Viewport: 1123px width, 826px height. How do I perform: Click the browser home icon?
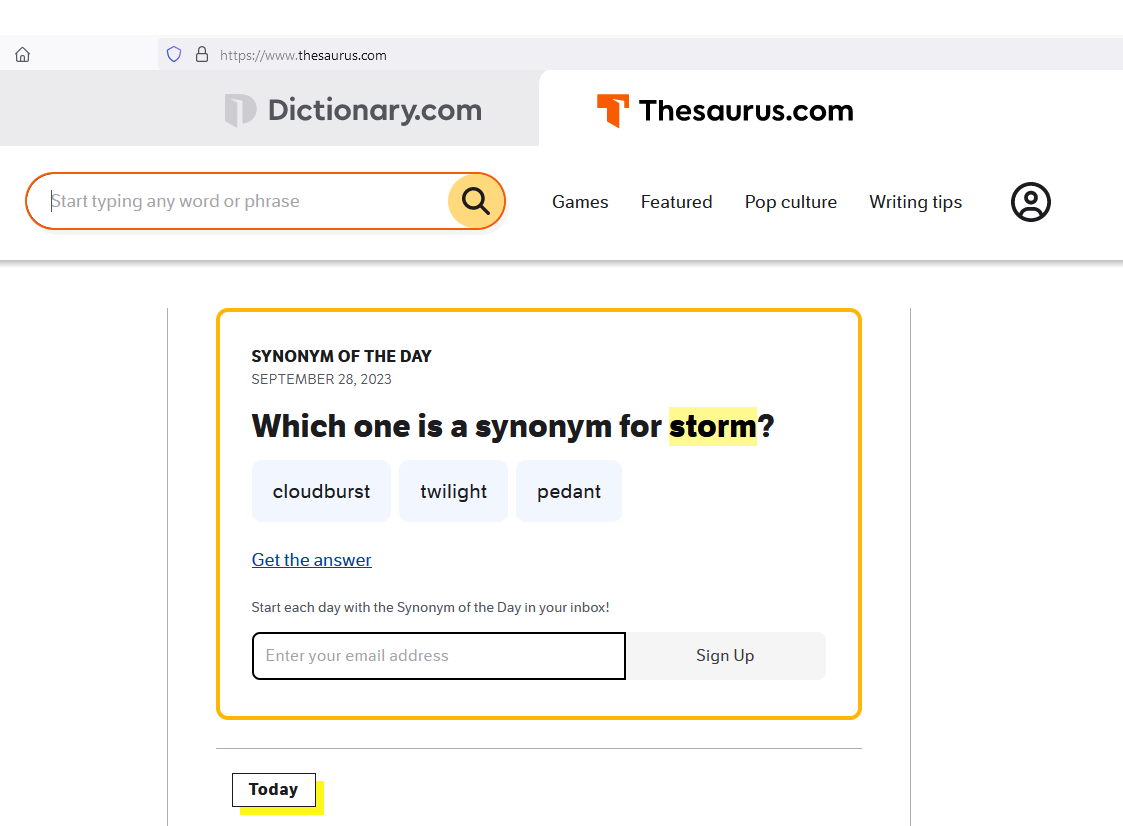tap(23, 55)
